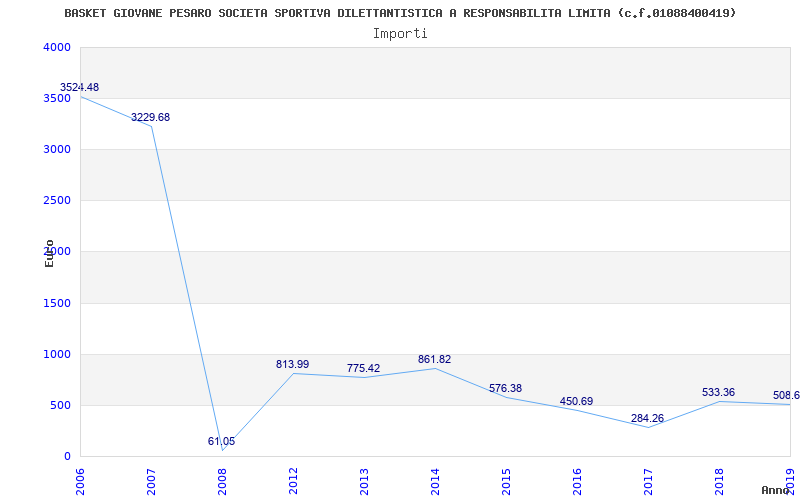
Task: Click the y-axis 3500 tick label
Action: [57, 98]
